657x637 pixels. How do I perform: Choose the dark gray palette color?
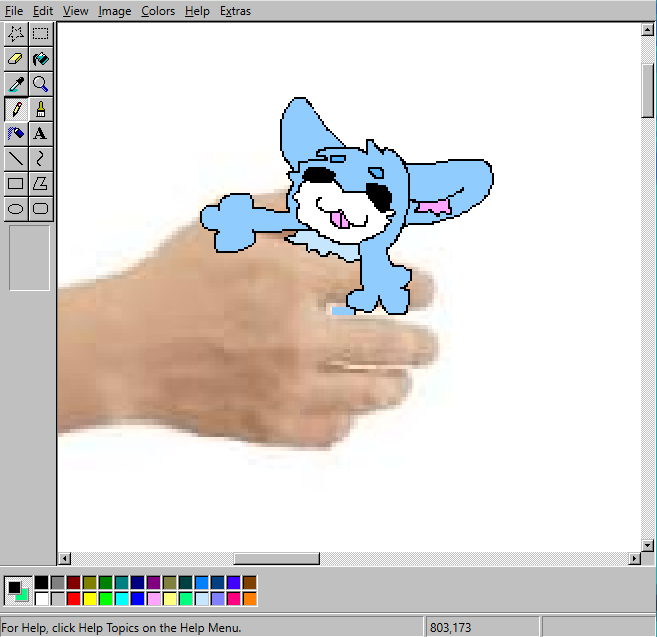pos(58,583)
